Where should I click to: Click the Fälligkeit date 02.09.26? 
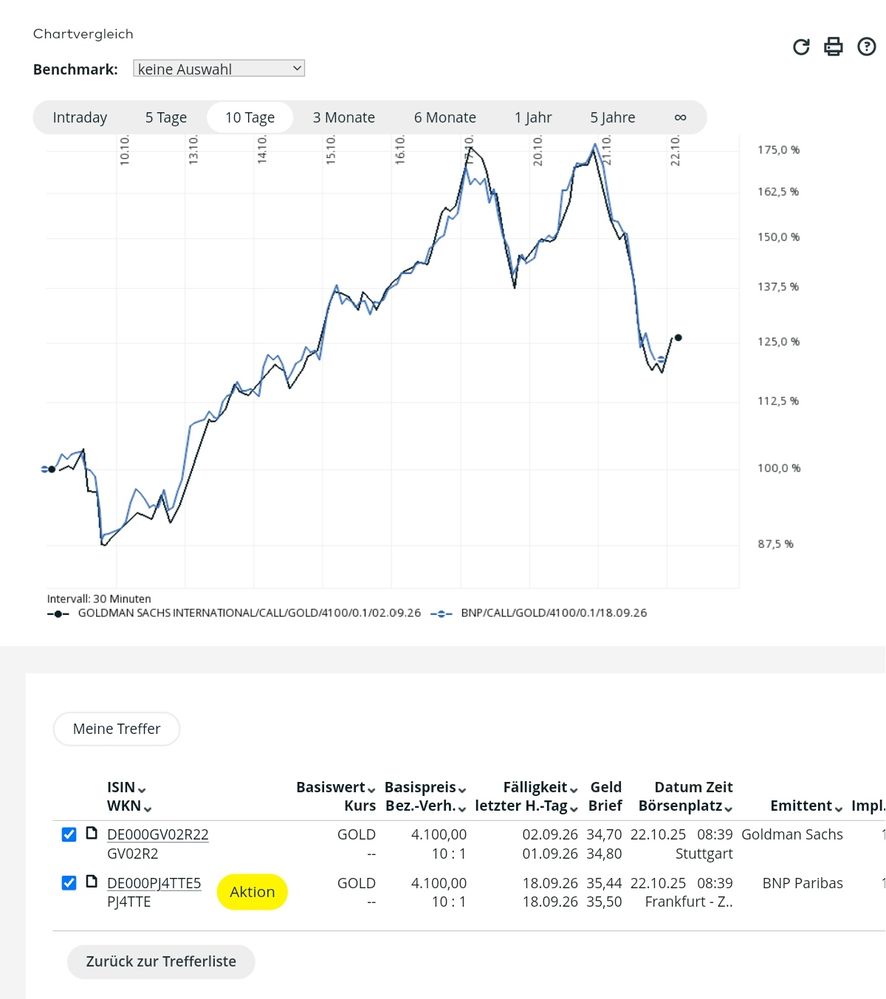coord(550,835)
